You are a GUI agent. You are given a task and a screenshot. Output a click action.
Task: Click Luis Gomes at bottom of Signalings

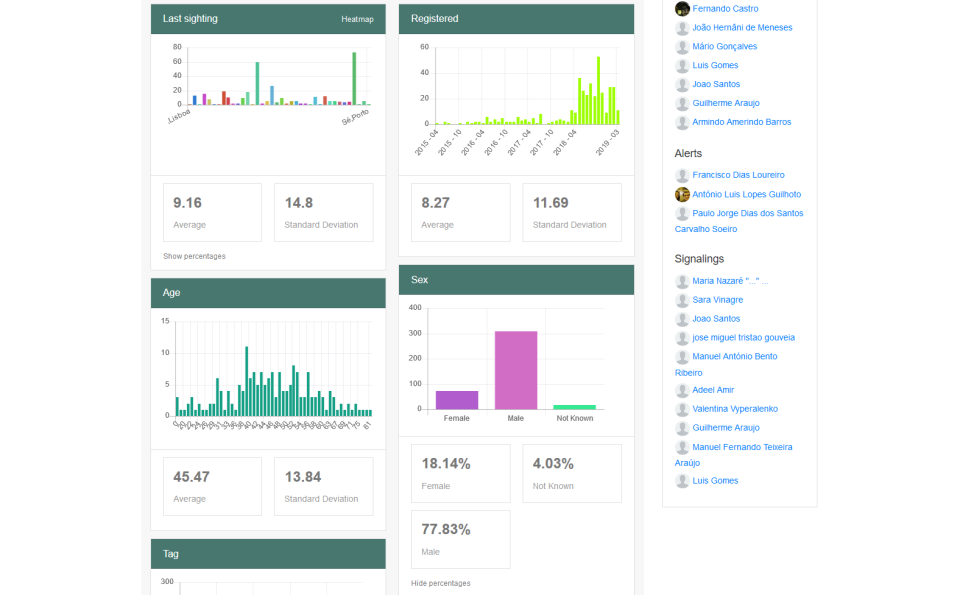pyautogui.click(x=715, y=480)
